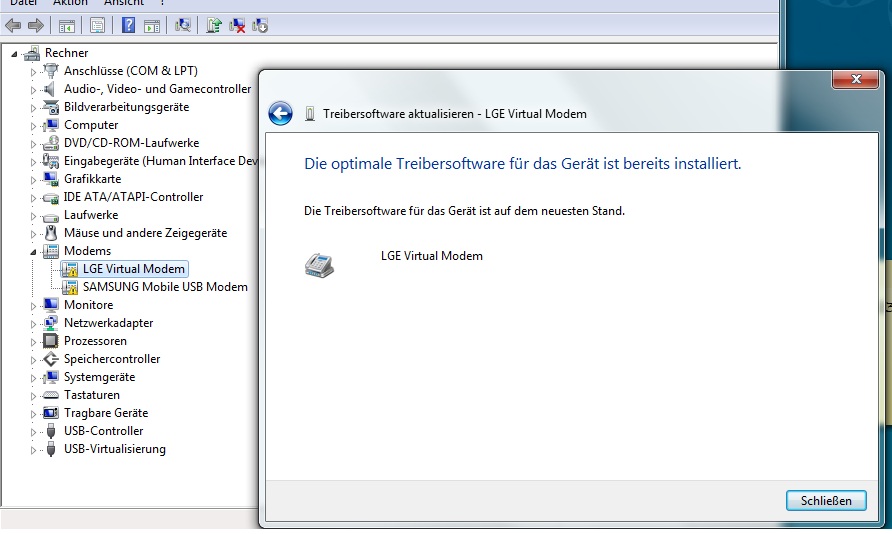Click the Modems category icon
The image size is (892, 534).
51,251
